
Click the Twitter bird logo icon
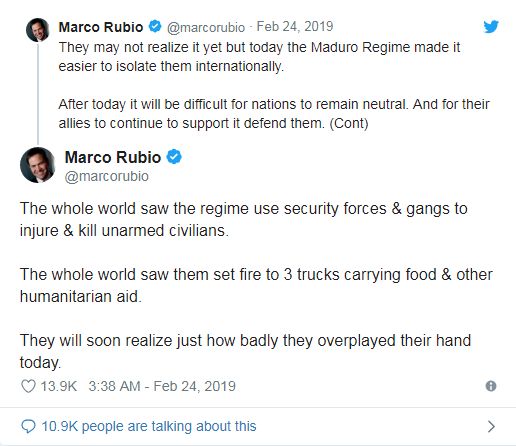[491, 27]
